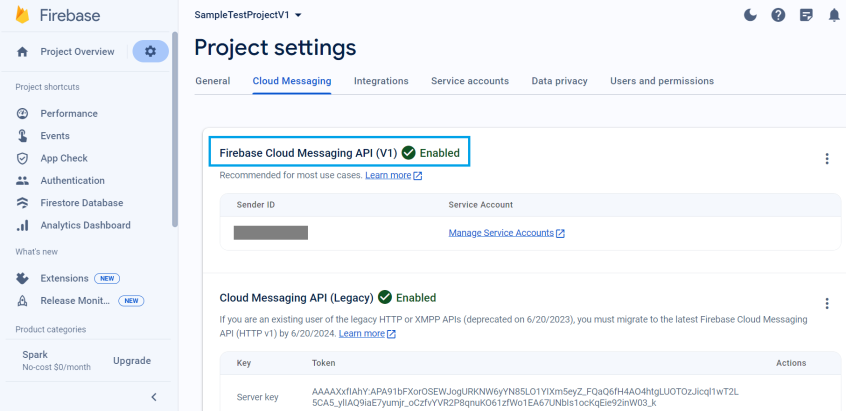Open the Data privacy tab

pos(560,81)
